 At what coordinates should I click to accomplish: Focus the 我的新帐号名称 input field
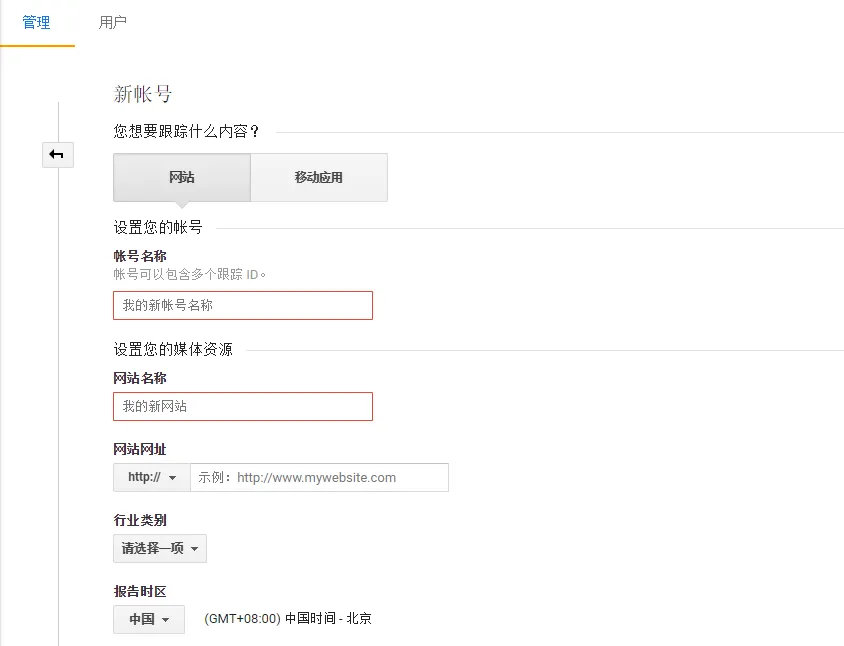tap(243, 305)
